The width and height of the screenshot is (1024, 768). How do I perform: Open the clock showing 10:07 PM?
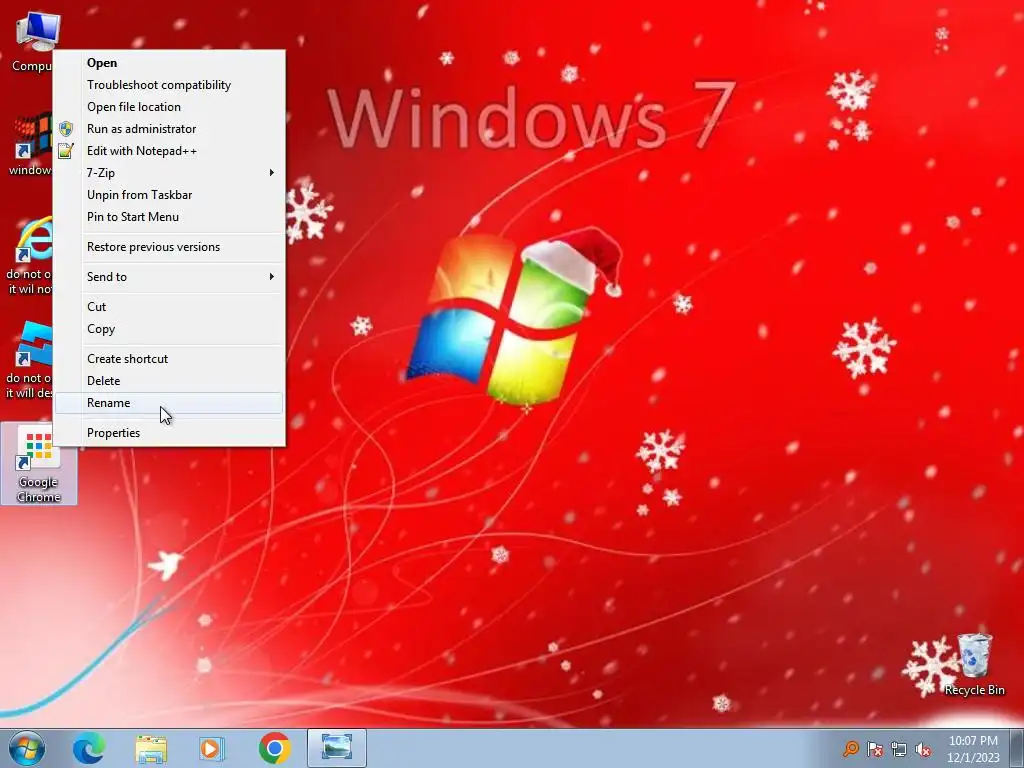[973, 749]
